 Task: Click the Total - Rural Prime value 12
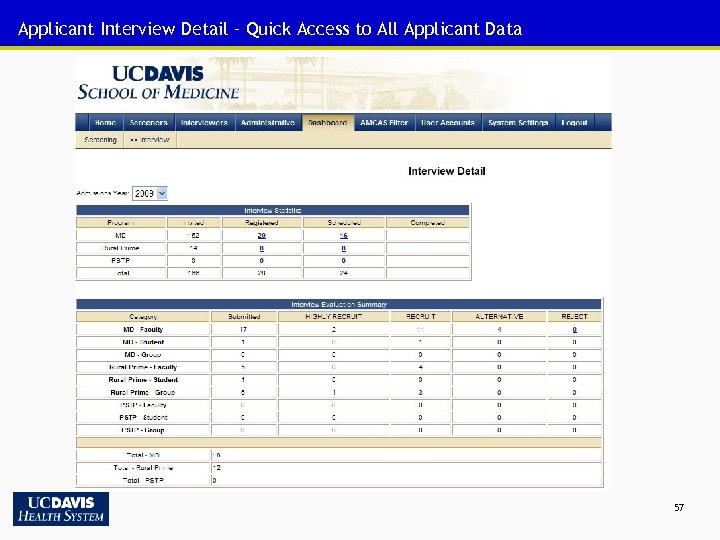(x=217, y=467)
